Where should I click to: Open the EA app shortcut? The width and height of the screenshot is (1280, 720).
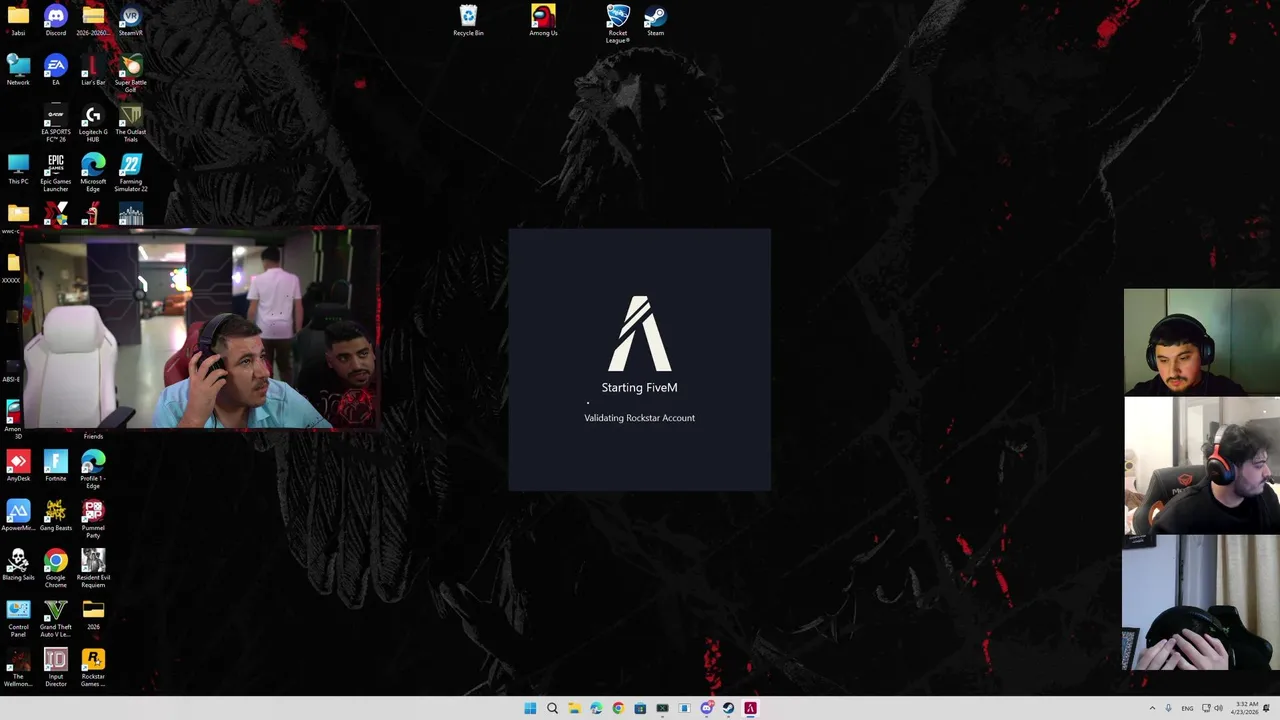point(56,70)
